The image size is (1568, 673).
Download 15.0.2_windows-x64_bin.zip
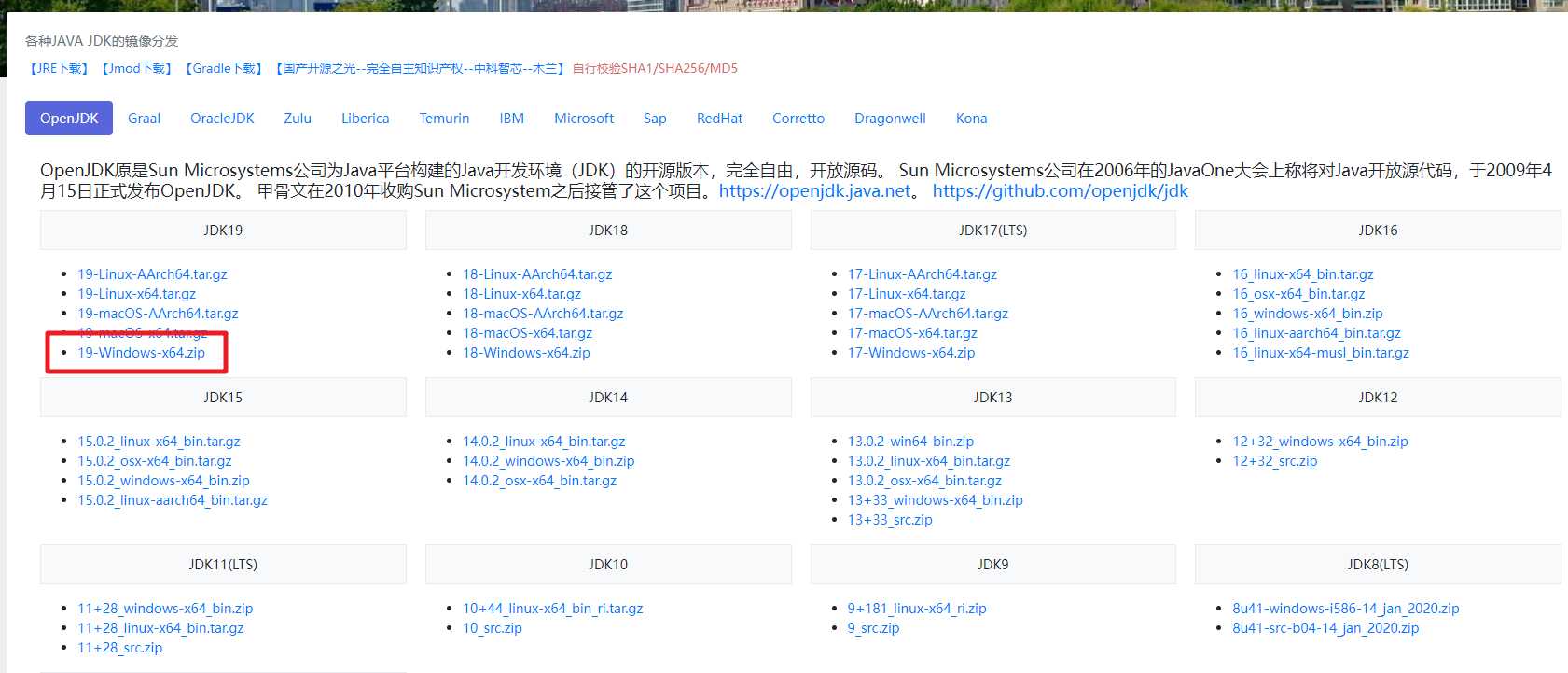pyautogui.click(x=163, y=481)
